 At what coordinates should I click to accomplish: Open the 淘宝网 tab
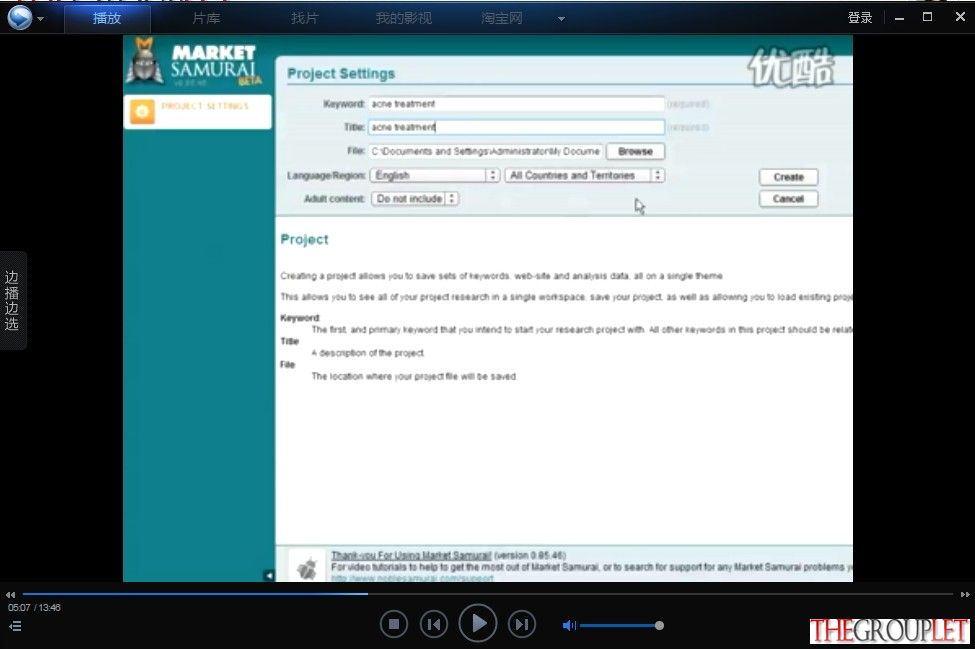tap(502, 19)
